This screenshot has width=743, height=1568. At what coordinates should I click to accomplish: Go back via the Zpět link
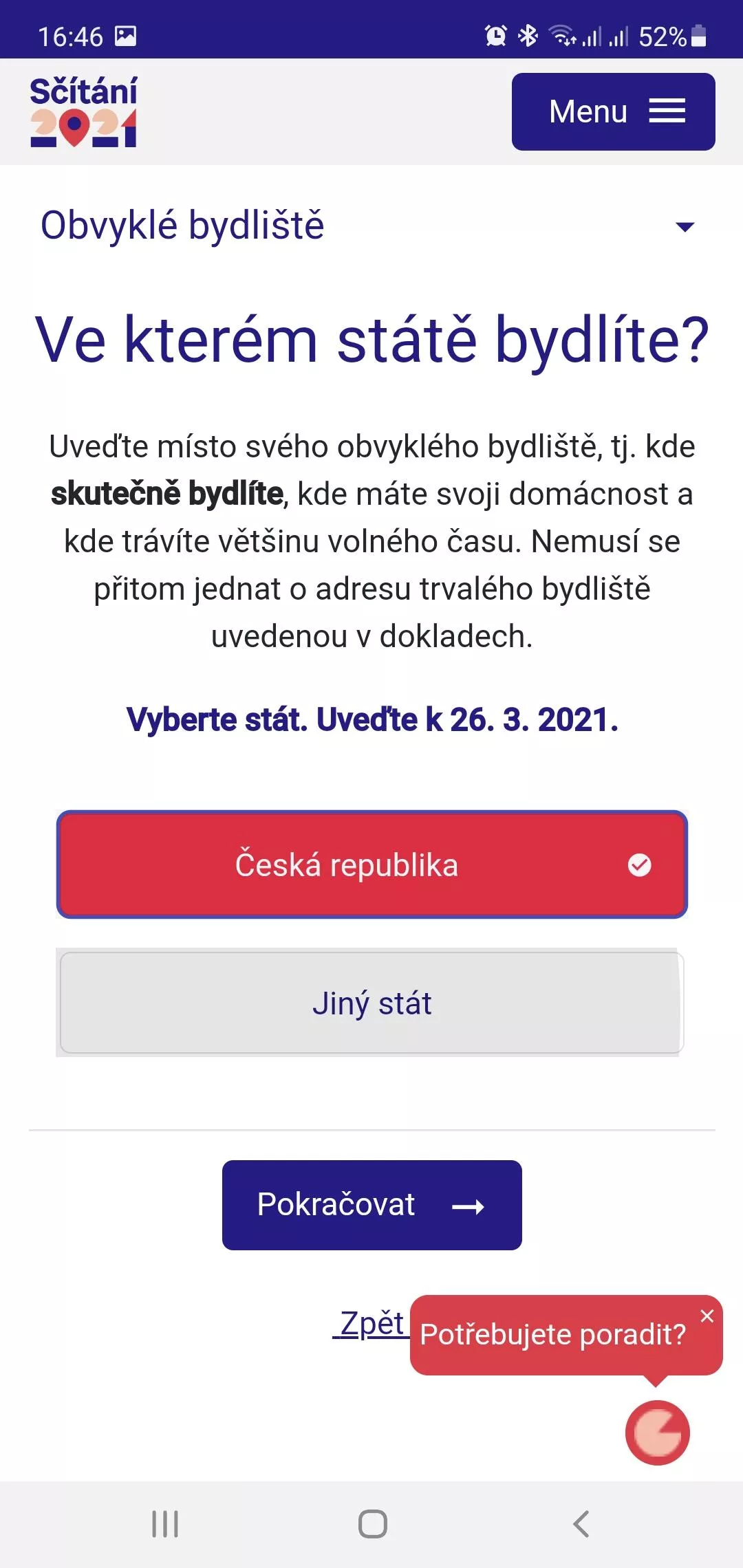pyautogui.click(x=371, y=1323)
